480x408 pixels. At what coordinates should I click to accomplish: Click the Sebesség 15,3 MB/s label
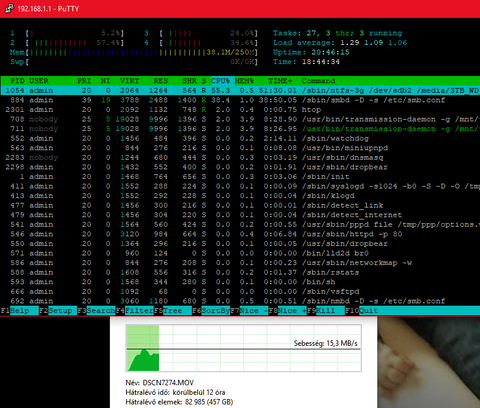click(325, 343)
